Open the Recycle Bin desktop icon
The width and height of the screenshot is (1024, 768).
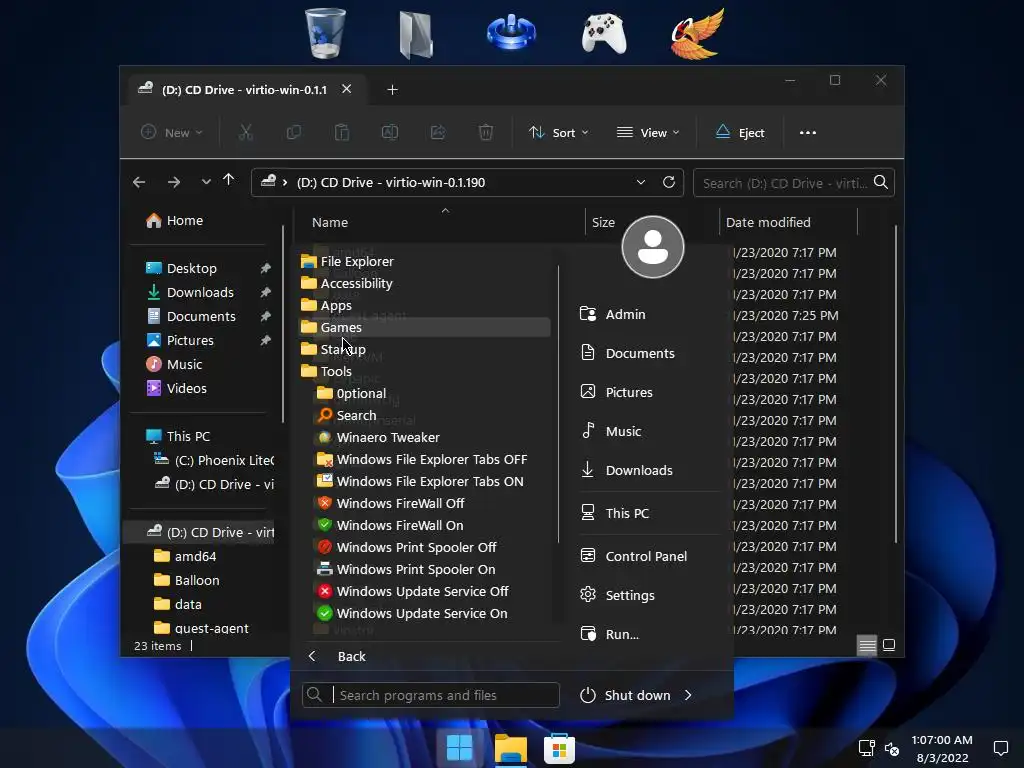(x=325, y=33)
